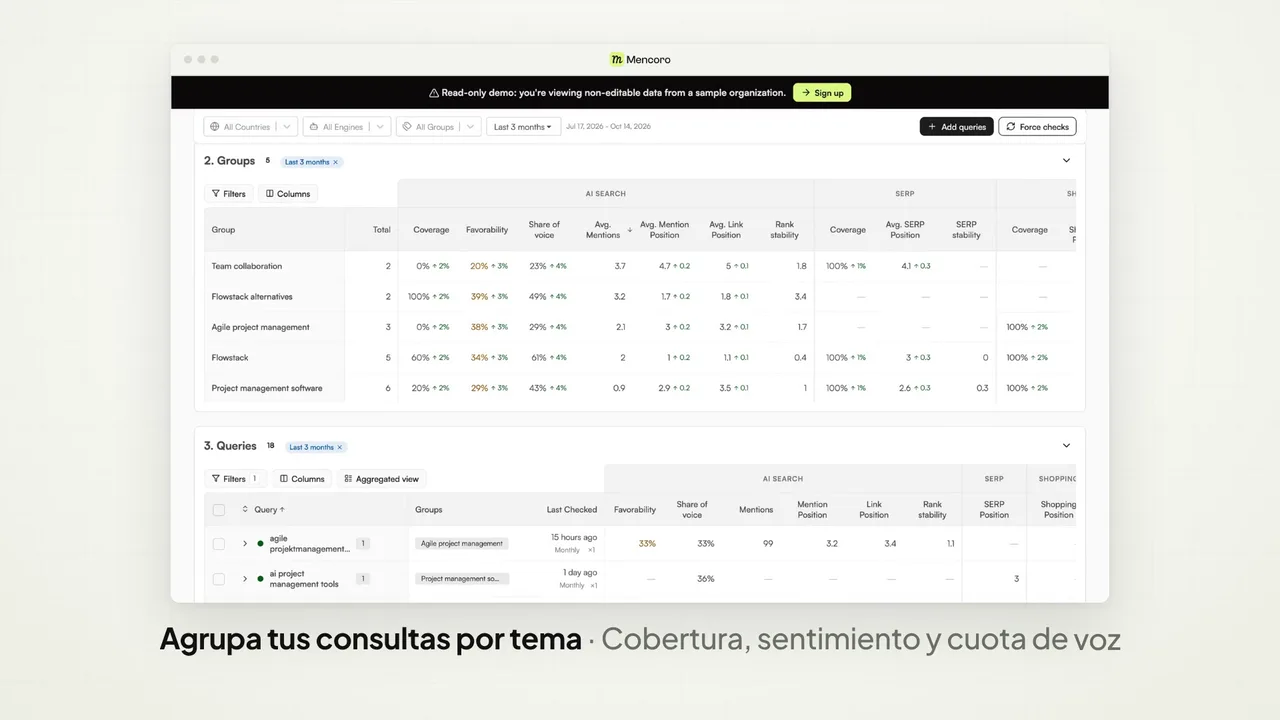Open the Last 3 months date range dropdown

click(523, 127)
